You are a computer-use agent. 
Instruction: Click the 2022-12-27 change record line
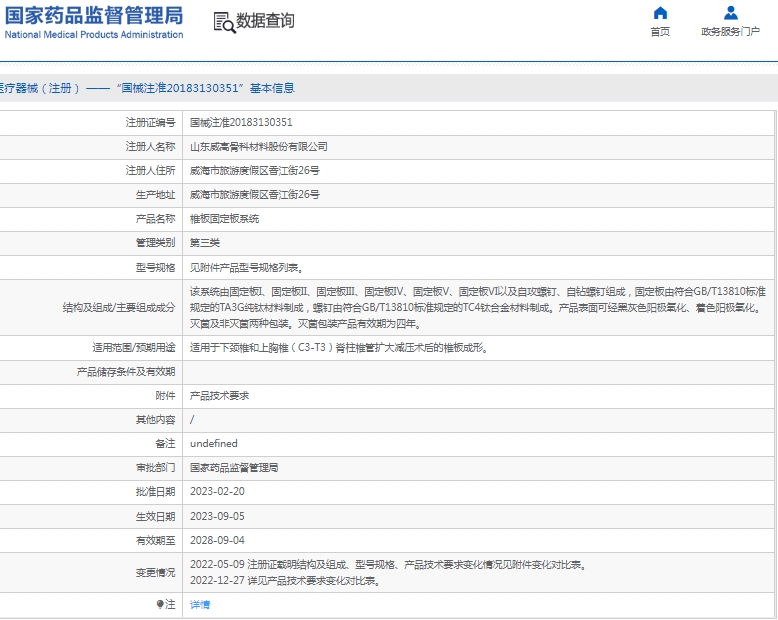(285, 580)
